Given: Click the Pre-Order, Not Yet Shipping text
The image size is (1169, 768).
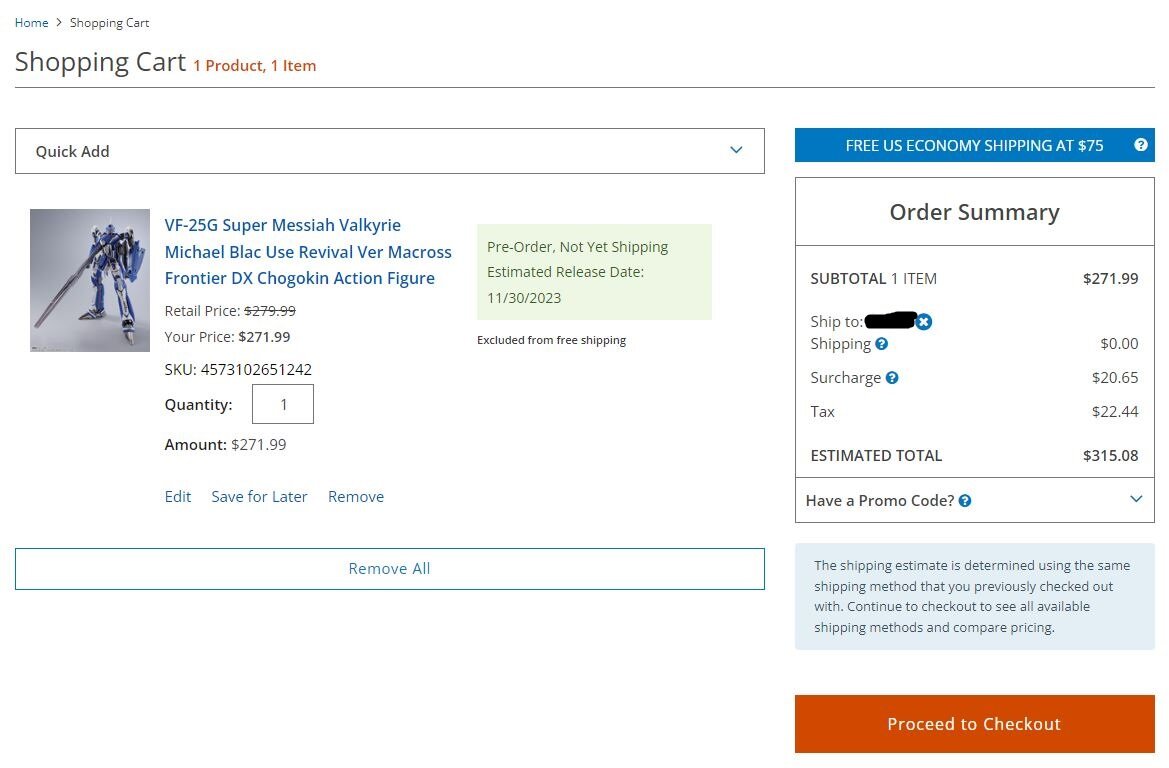Looking at the screenshot, I should pyautogui.click(x=577, y=247).
